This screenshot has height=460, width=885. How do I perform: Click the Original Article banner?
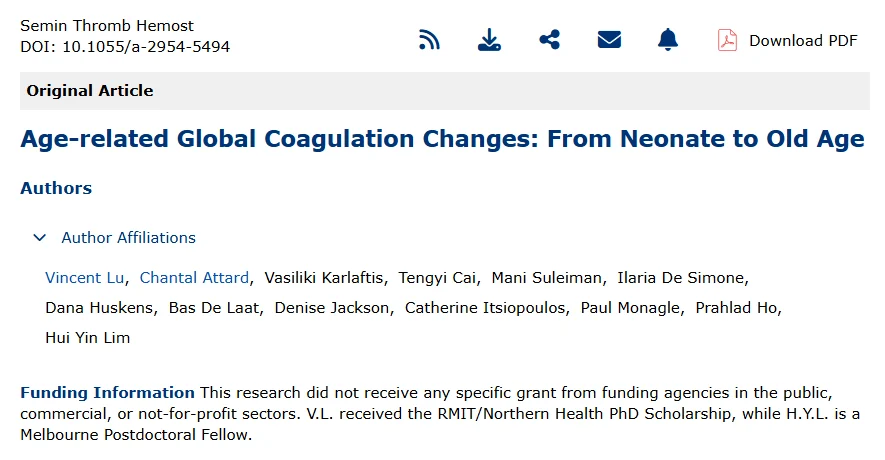coord(445,91)
